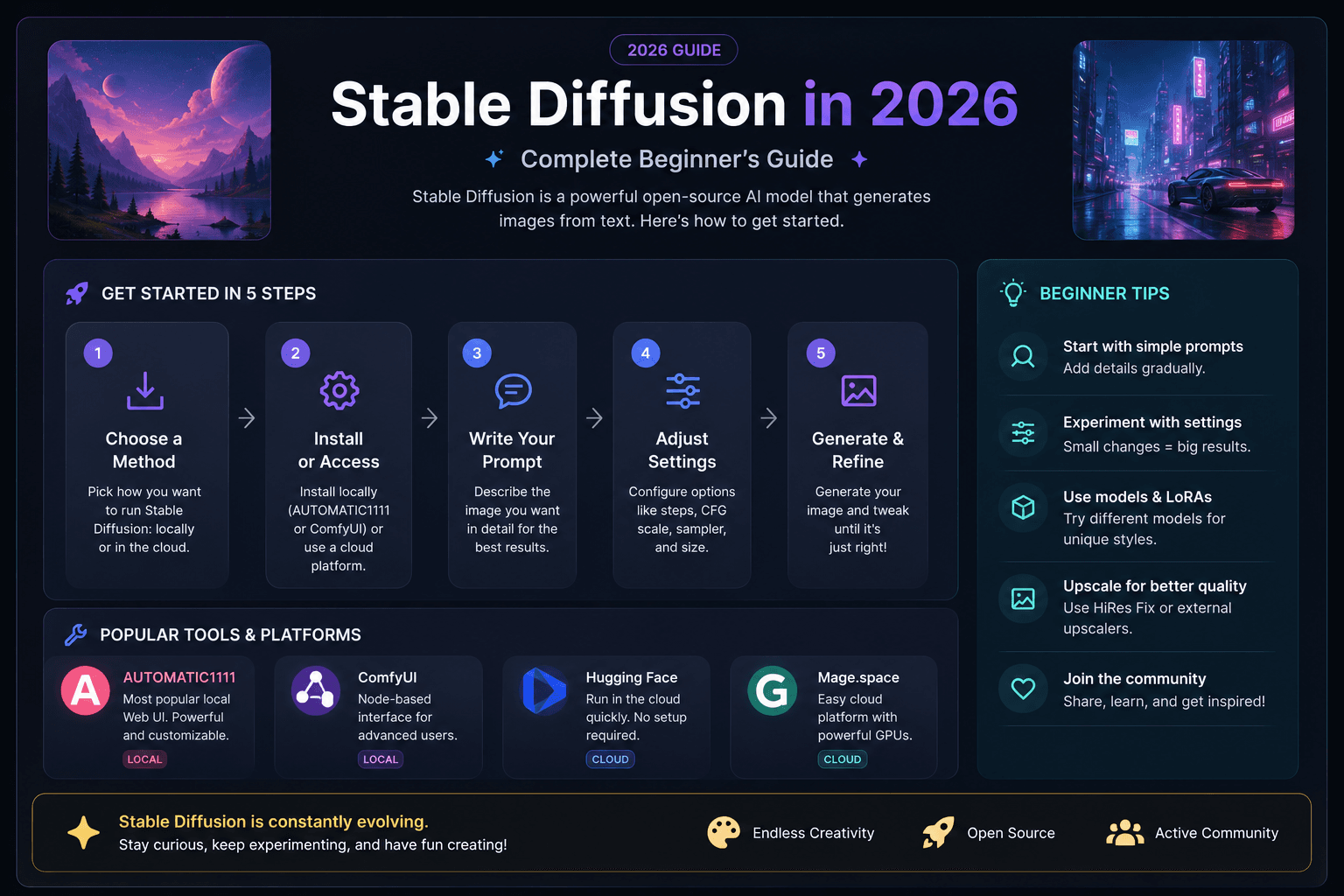
Task: Click the chat bubble icon in Write Your Prompt
Action: 513,390
